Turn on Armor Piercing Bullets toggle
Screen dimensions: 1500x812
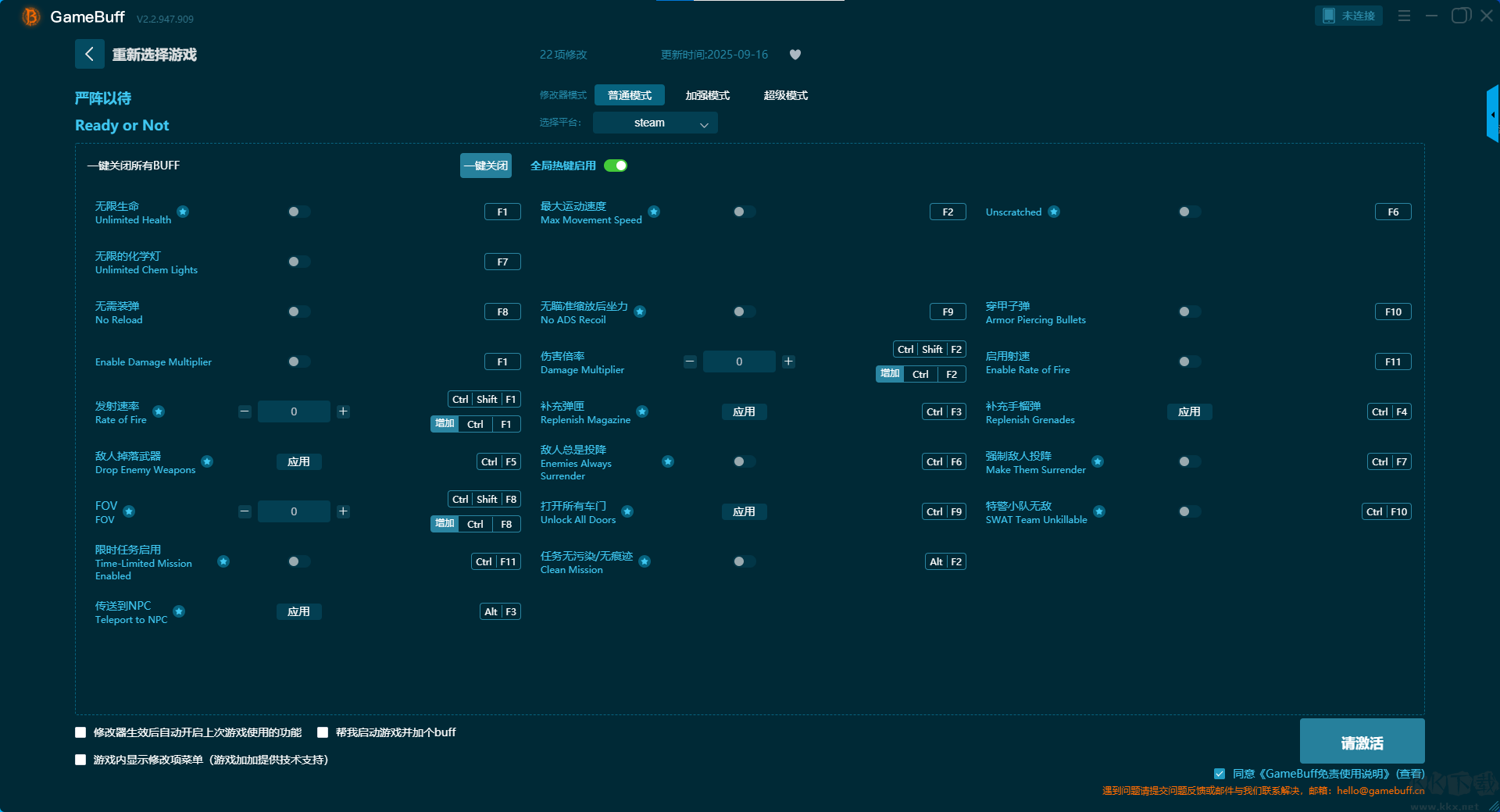1189,312
